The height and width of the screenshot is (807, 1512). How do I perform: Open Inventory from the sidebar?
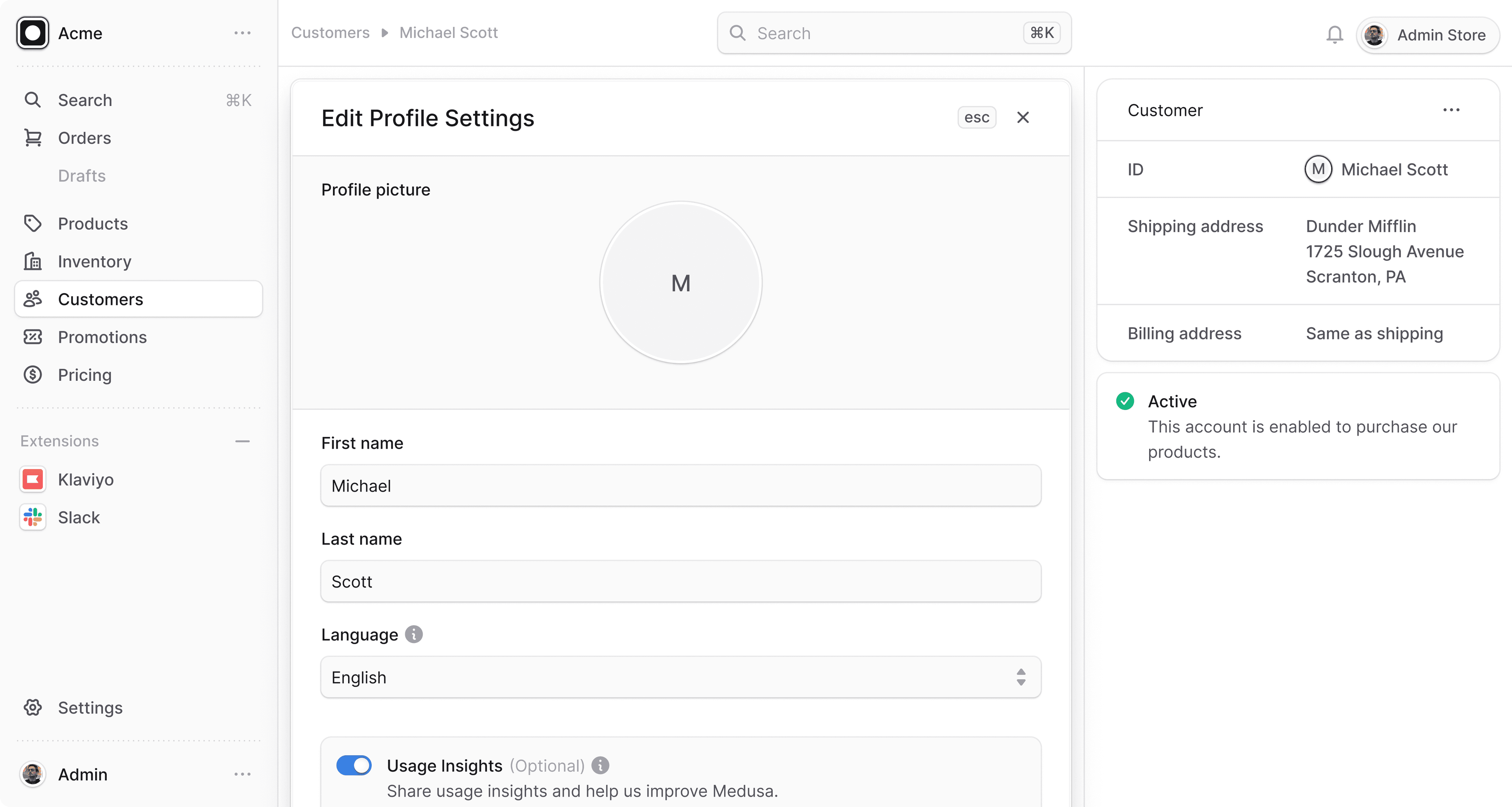pyautogui.click(x=94, y=261)
